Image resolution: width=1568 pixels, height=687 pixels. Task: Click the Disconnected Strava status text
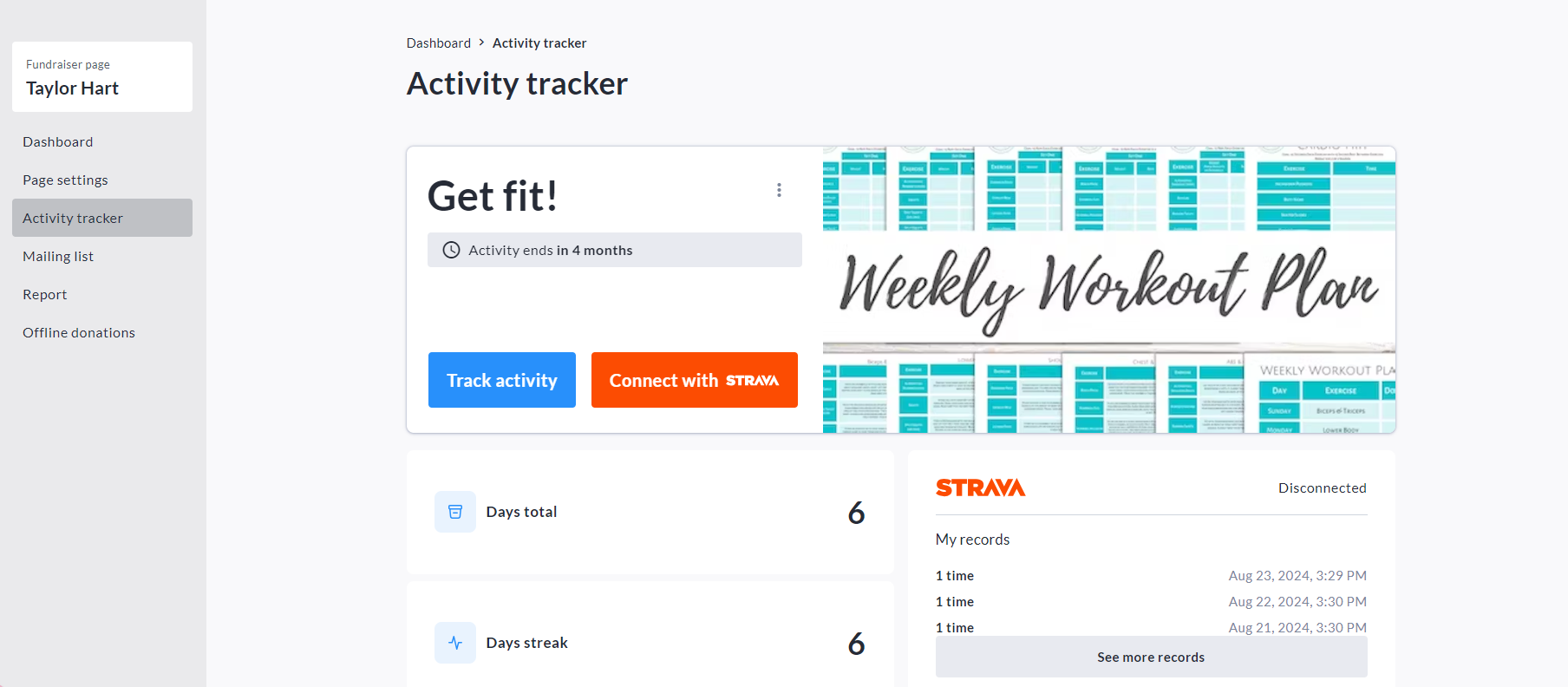tap(1322, 487)
